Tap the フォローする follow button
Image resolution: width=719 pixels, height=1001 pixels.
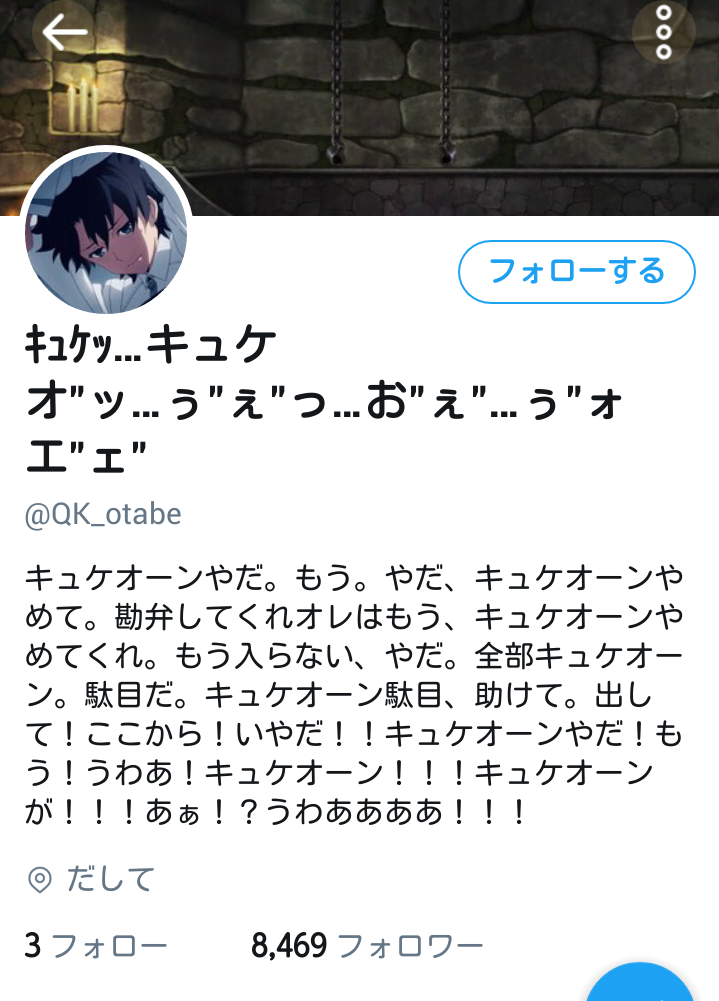[x=577, y=271]
